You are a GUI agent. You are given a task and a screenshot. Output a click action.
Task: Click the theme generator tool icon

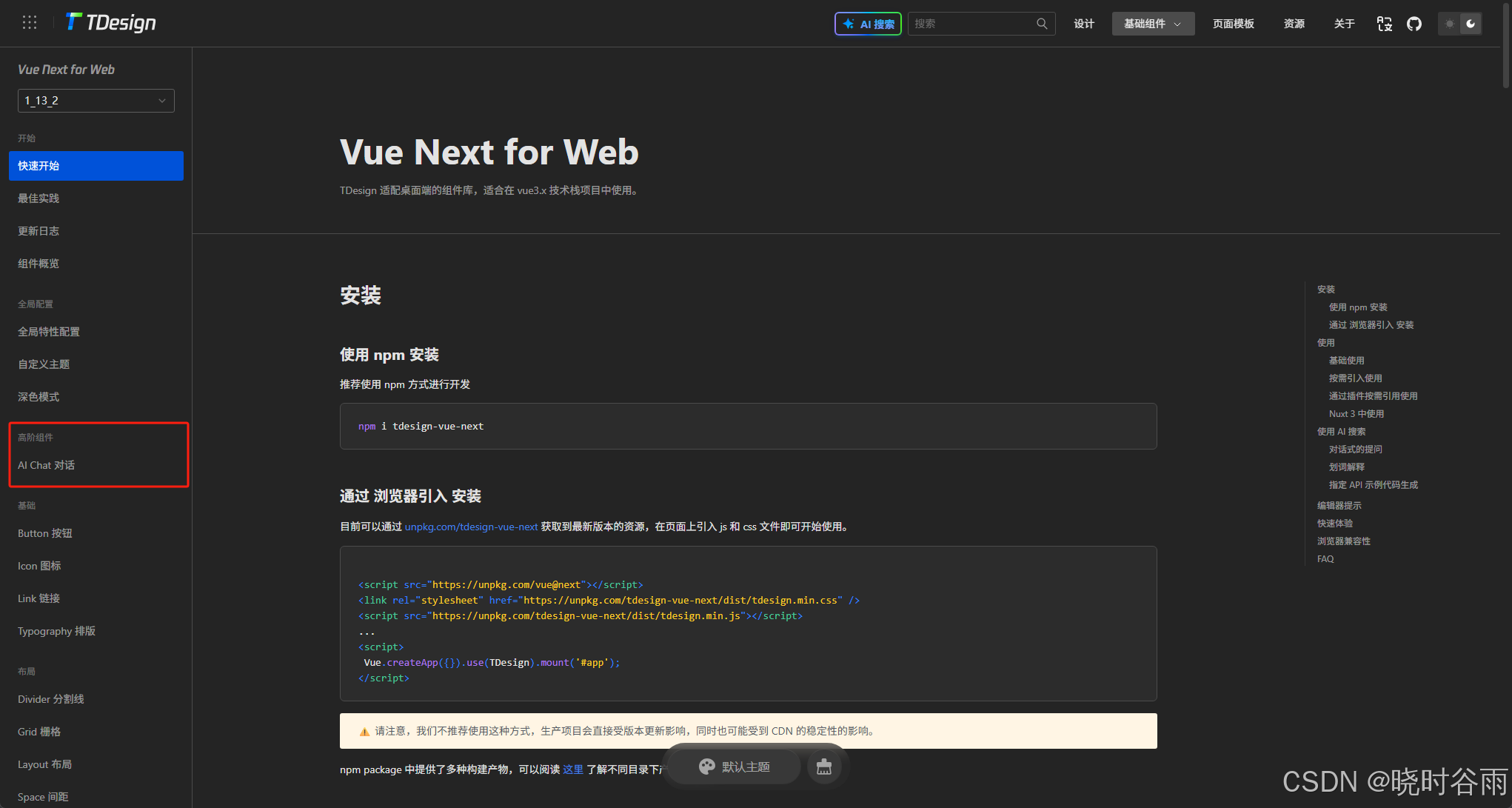[x=824, y=767]
